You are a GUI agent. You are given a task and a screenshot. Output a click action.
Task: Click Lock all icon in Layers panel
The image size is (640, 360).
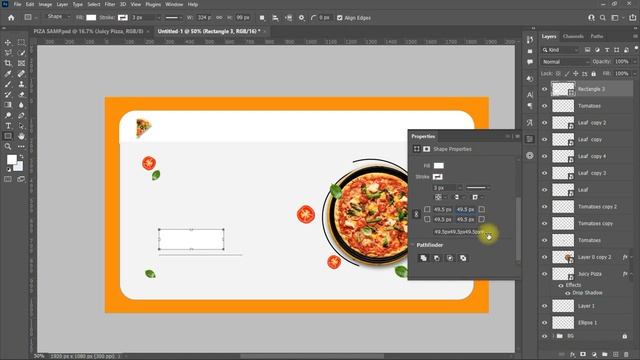(x=593, y=73)
